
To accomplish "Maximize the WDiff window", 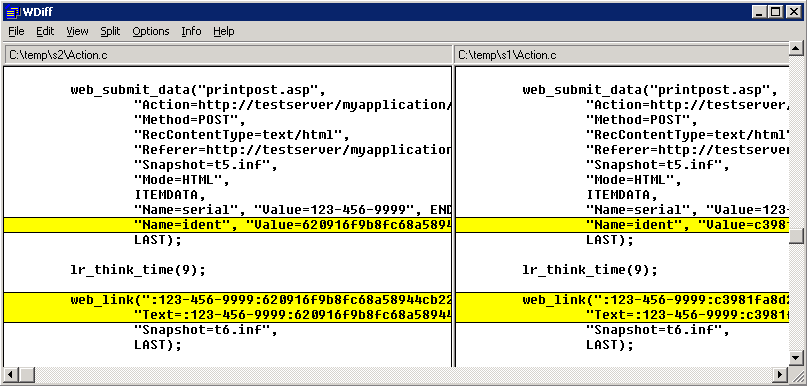I will [775, 12].
